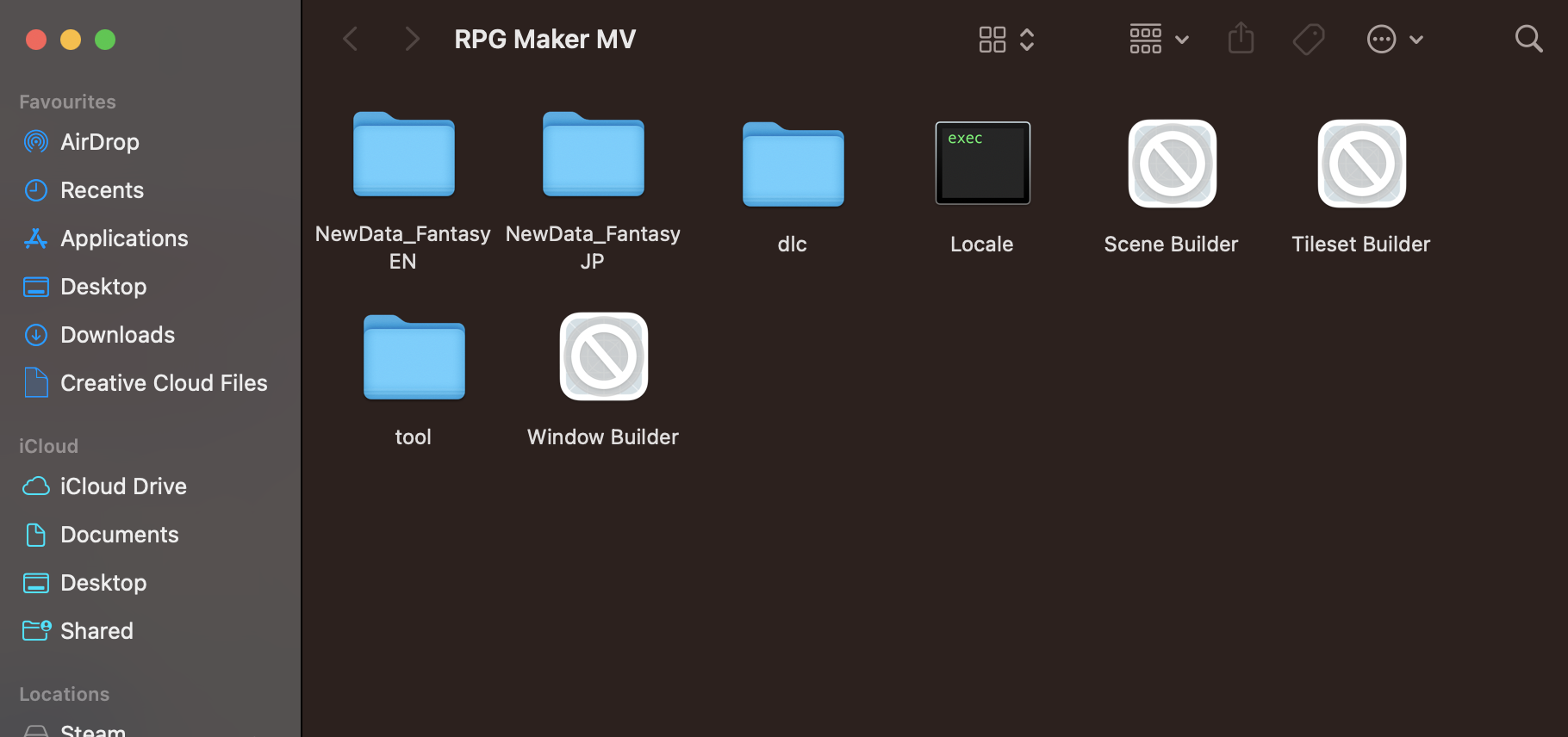Click the 'Locale' file name
This screenshot has height=737, width=1568.
coord(982,245)
